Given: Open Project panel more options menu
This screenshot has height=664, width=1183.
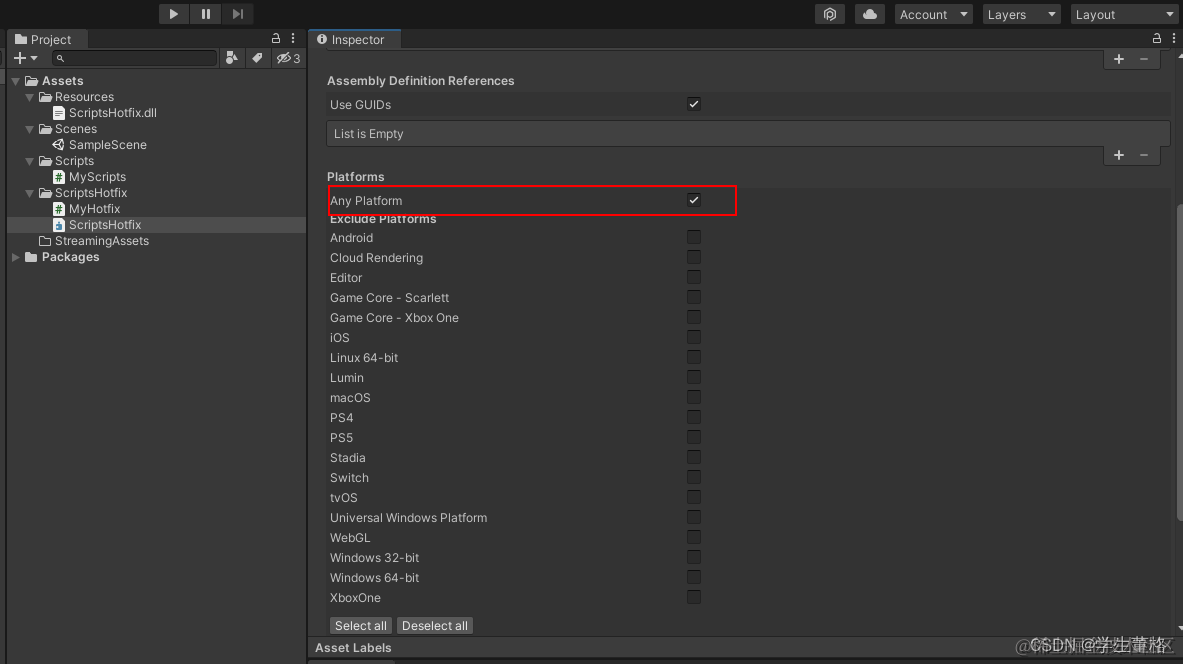Looking at the screenshot, I should pyautogui.click(x=293, y=38).
